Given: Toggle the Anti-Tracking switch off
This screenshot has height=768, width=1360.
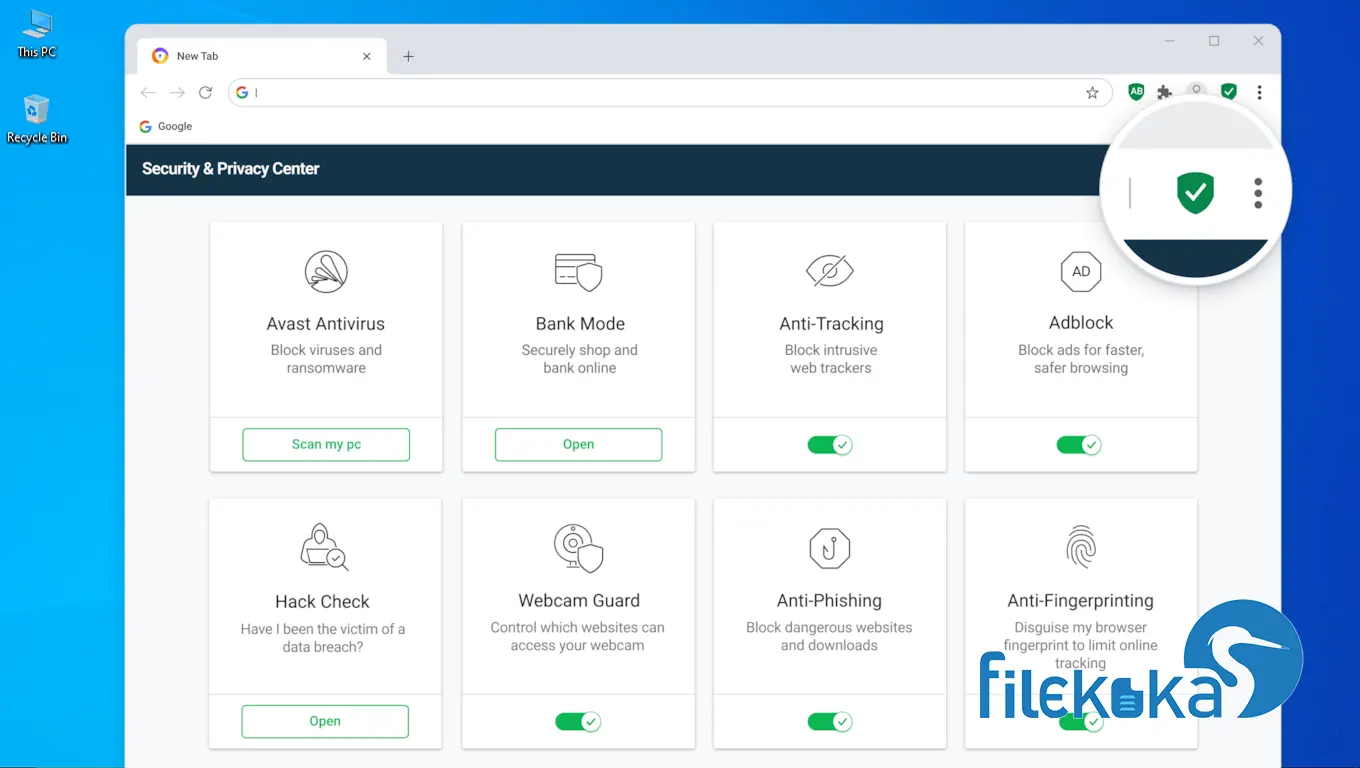Looking at the screenshot, I should [x=830, y=445].
